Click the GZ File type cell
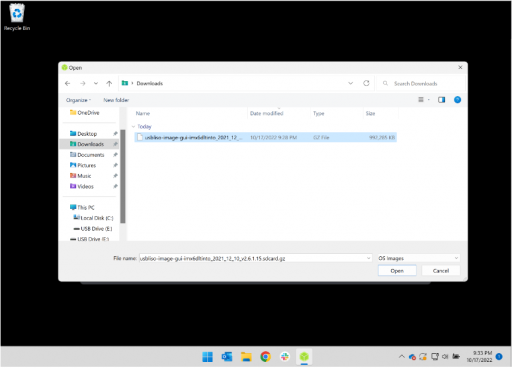The height and width of the screenshot is (368, 512). (x=321, y=137)
